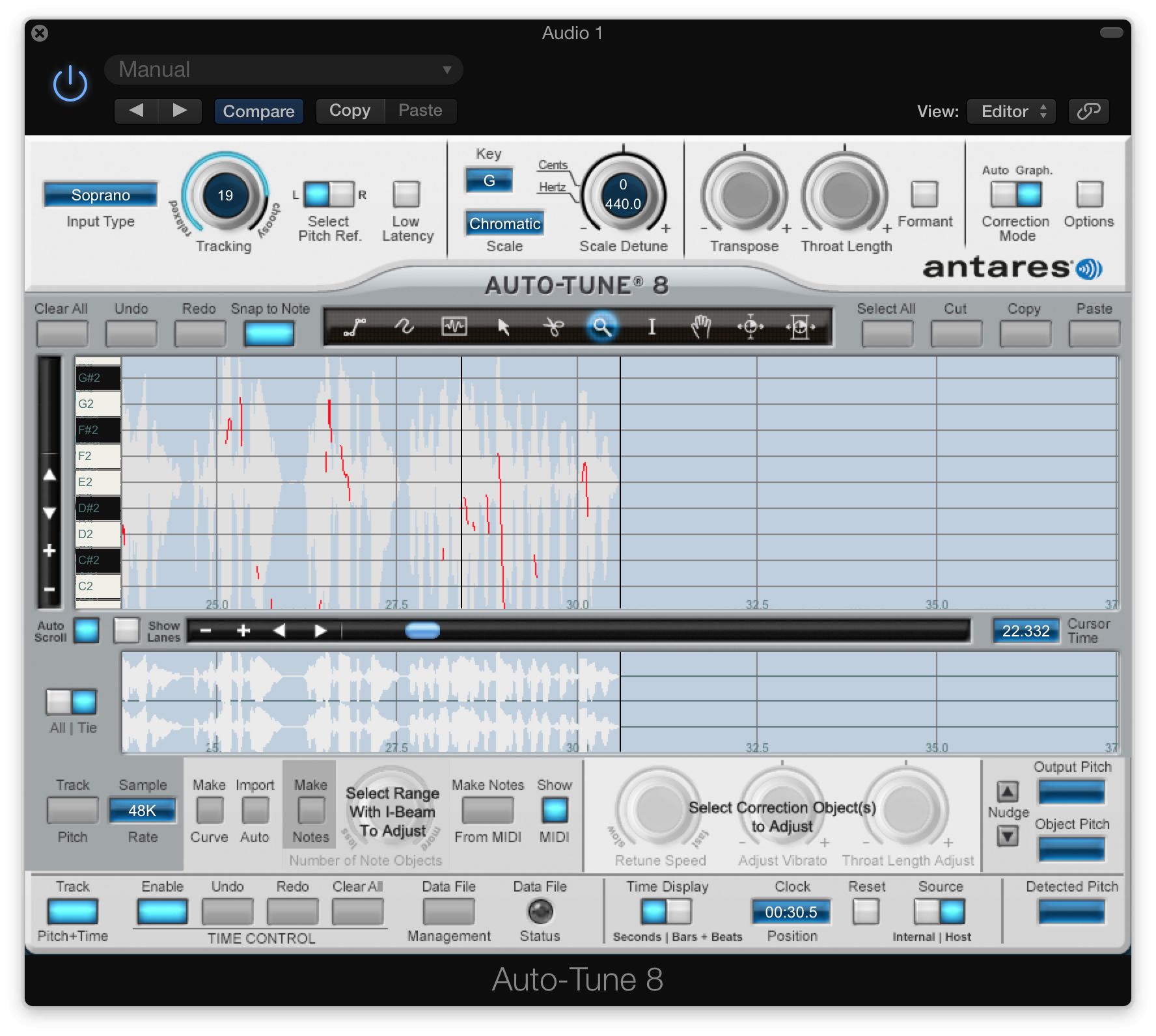Nudge pitch up with the up arrow

click(x=1008, y=791)
